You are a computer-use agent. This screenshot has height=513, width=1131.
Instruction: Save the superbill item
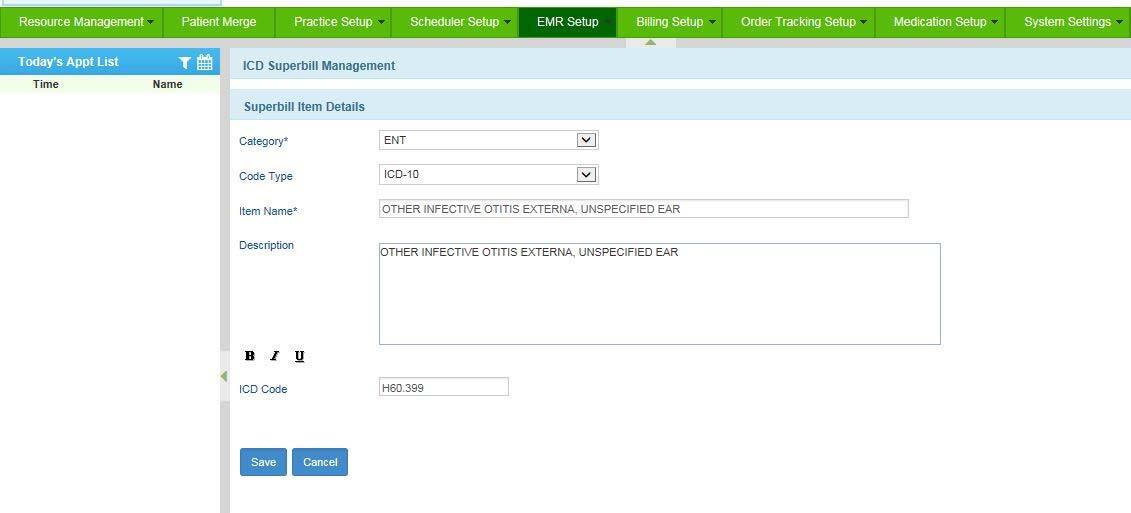[263, 462]
